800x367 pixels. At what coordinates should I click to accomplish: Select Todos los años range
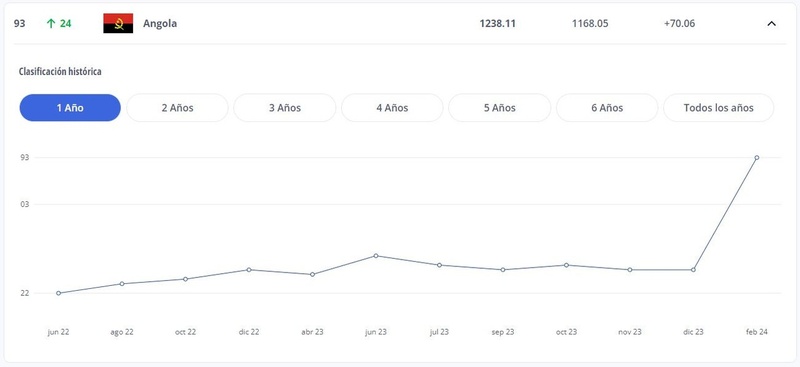(718, 108)
